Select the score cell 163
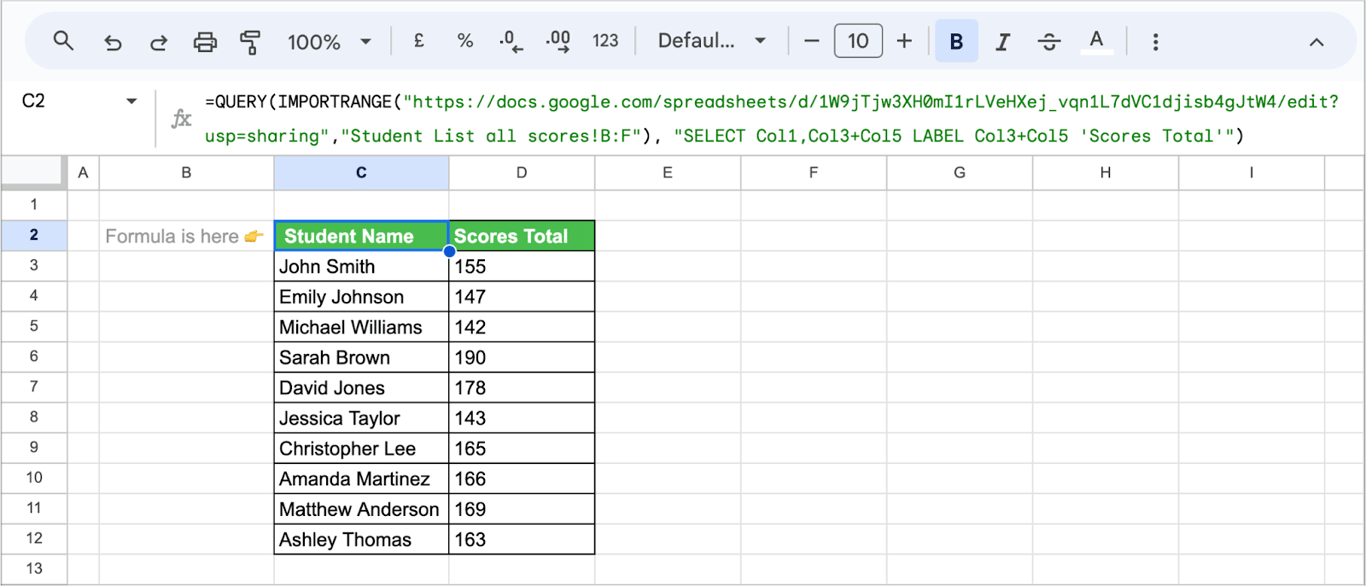The height and width of the screenshot is (586, 1366). tap(521, 539)
